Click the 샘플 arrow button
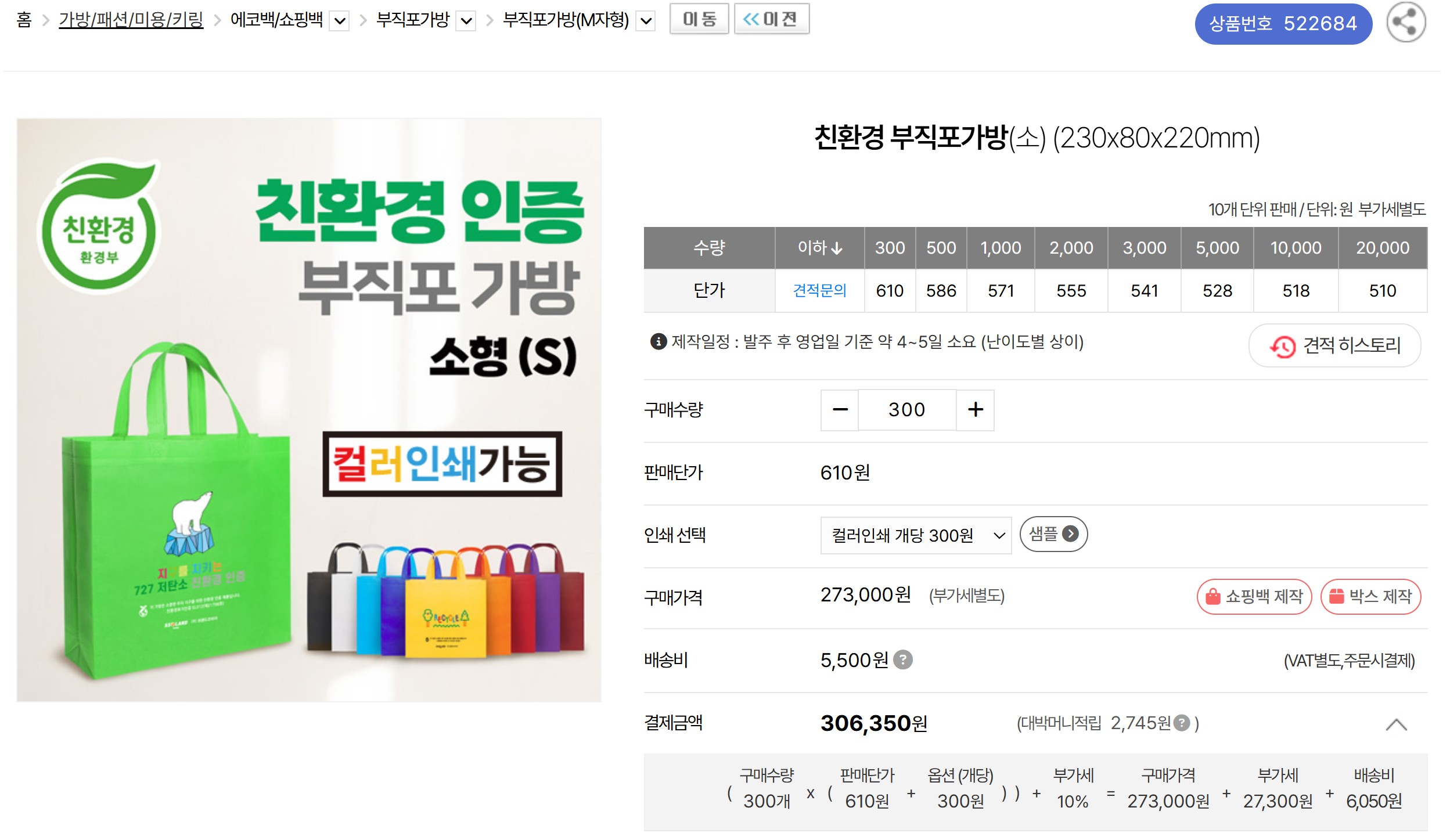The image size is (1450, 840). (x=1053, y=534)
